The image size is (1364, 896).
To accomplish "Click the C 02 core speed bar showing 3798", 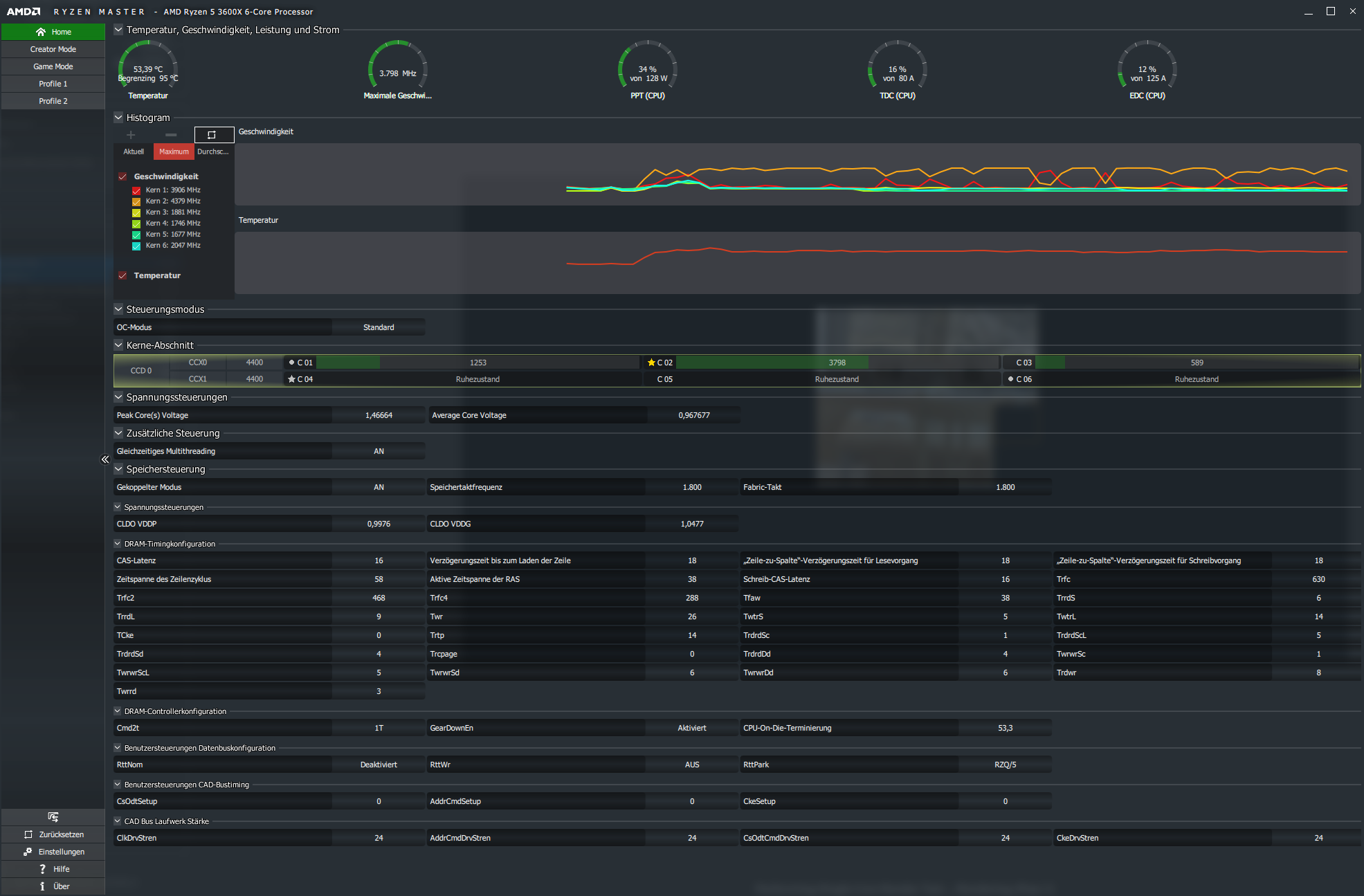I will 837,363.
